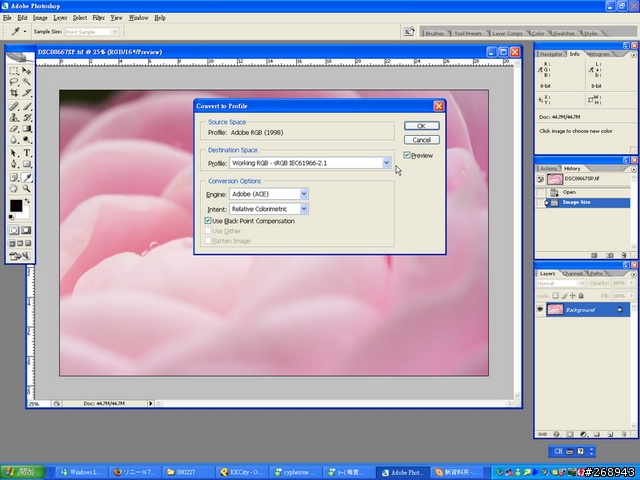
Task: Switch to Quick Mask mode
Action: pyautogui.click(x=27, y=230)
